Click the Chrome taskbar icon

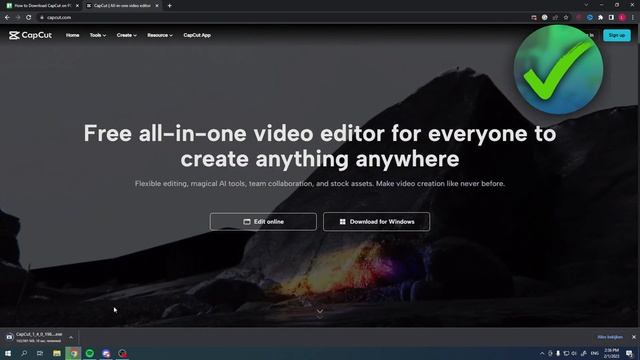[x=73, y=353]
